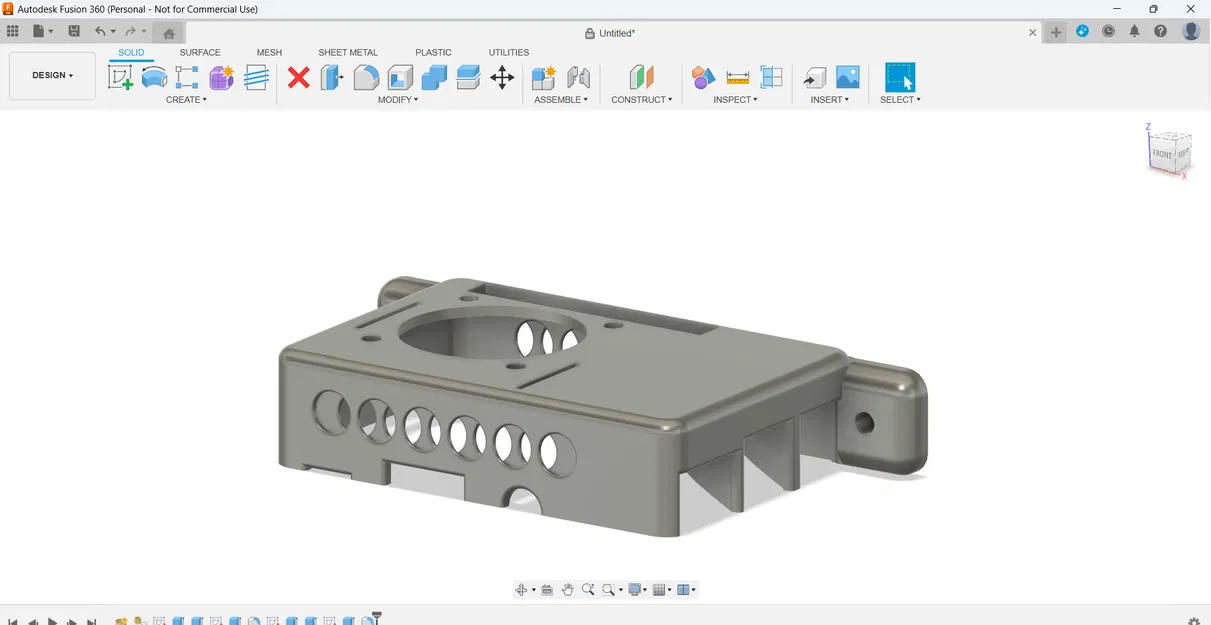The height and width of the screenshot is (625, 1211).
Task: Open the notifications bell
Action: point(1134,32)
